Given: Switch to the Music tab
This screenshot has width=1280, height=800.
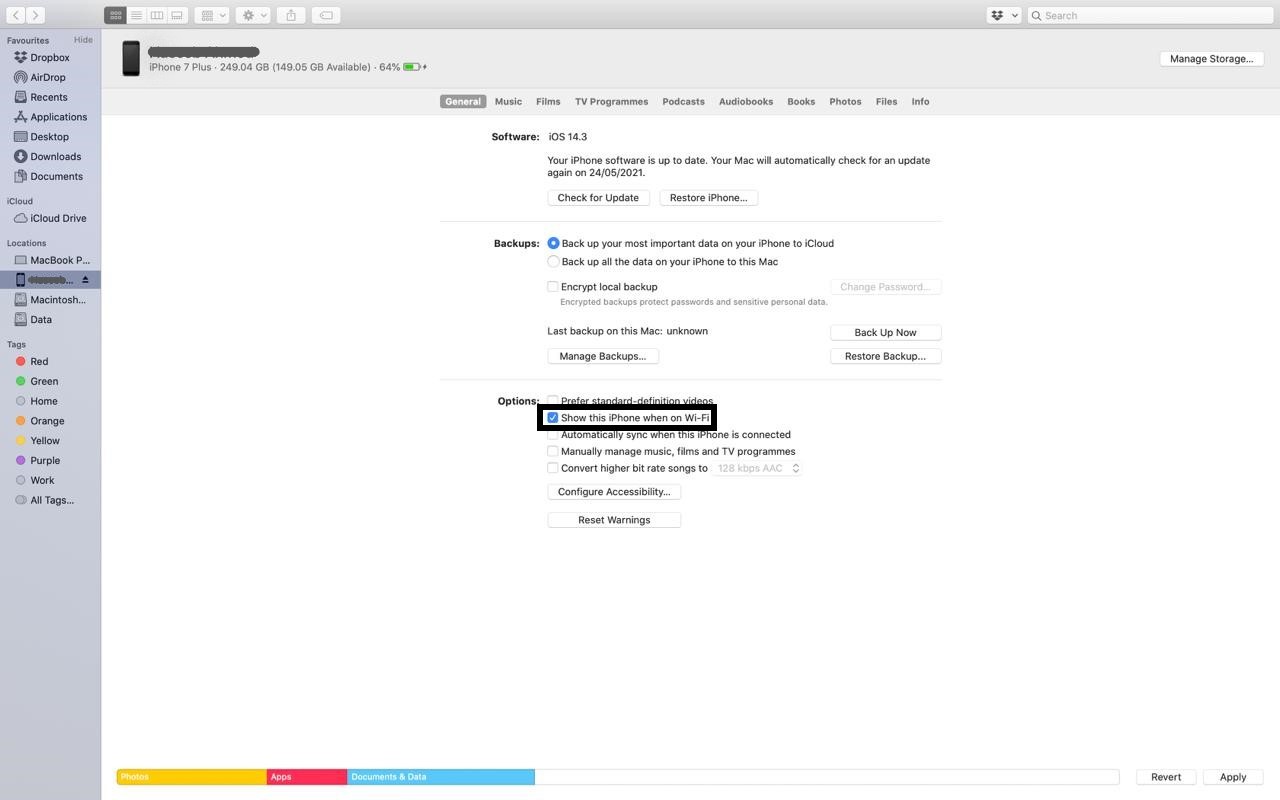Looking at the screenshot, I should point(507,101).
